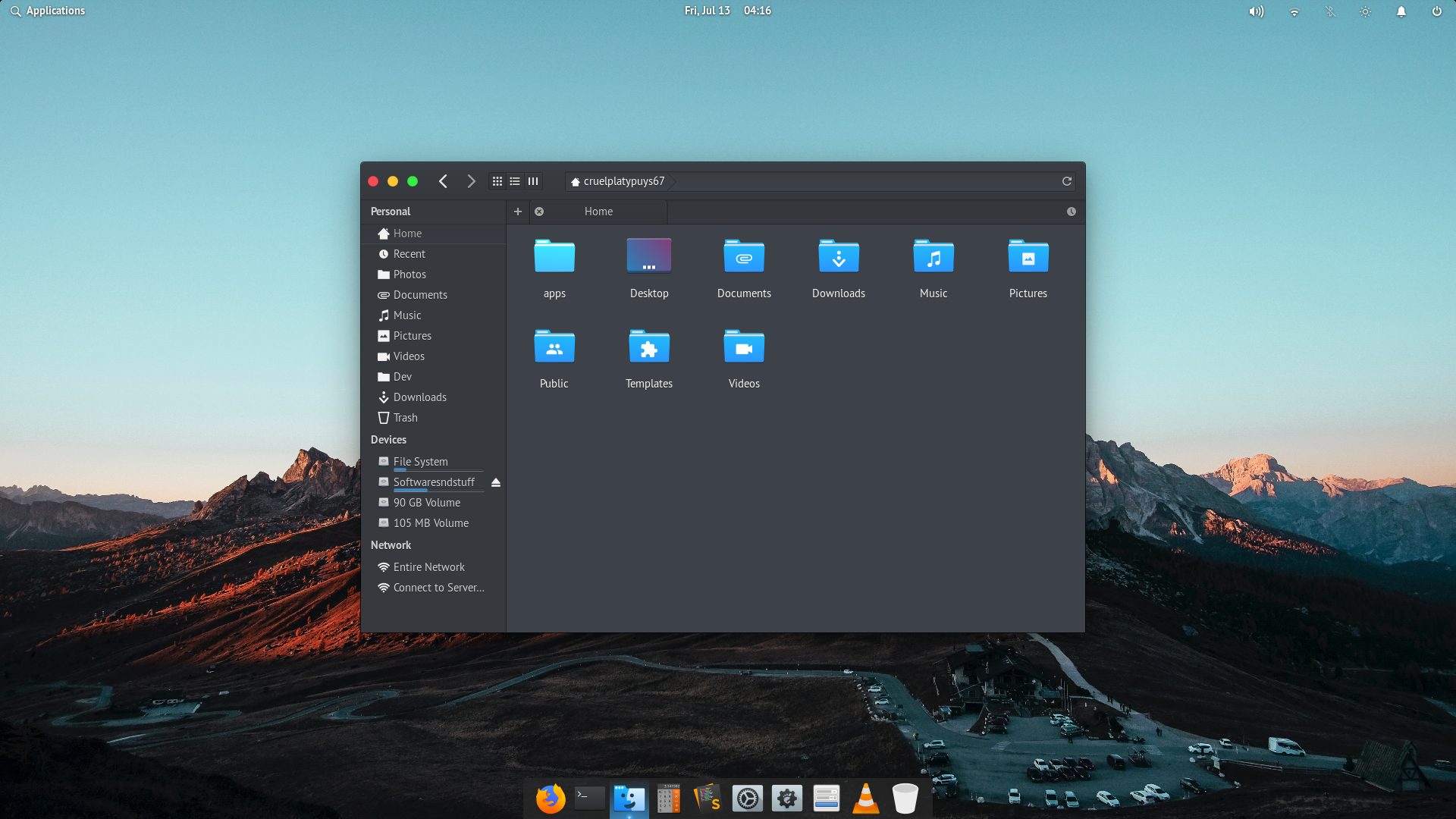Open volume control in top panel
This screenshot has height=819, width=1456.
(x=1256, y=11)
